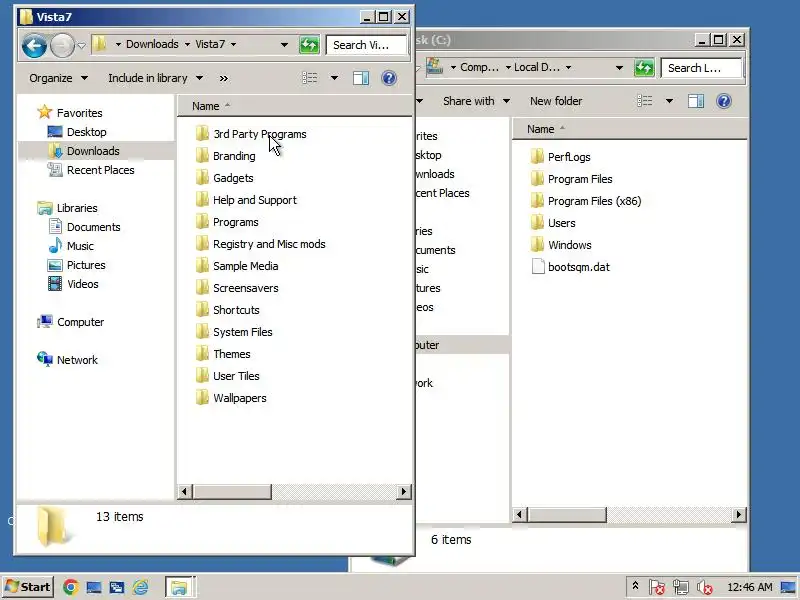The image size is (800, 600).
Task: Select Network in Vista7 navigation pane
Action: (x=67, y=360)
